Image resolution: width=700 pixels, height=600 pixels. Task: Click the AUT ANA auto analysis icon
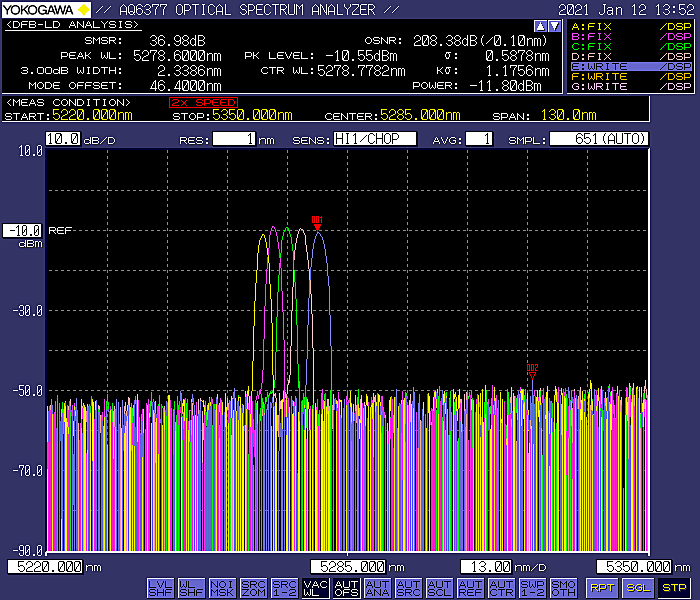377,587
